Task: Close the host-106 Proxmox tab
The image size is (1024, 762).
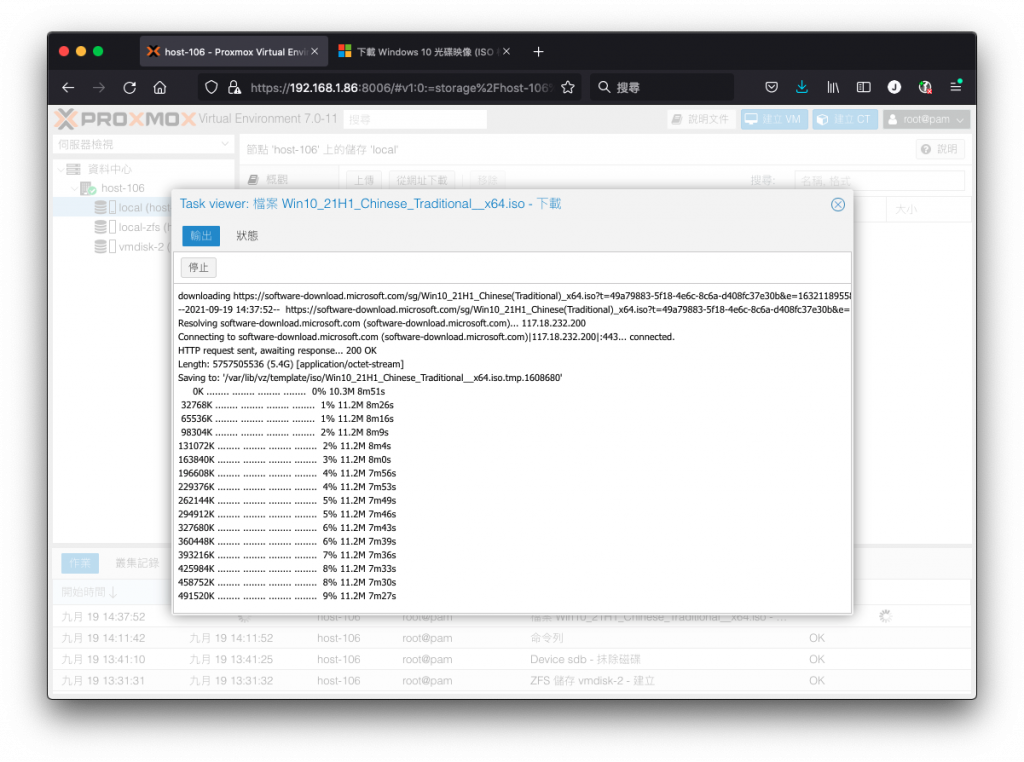Action: coord(315,52)
